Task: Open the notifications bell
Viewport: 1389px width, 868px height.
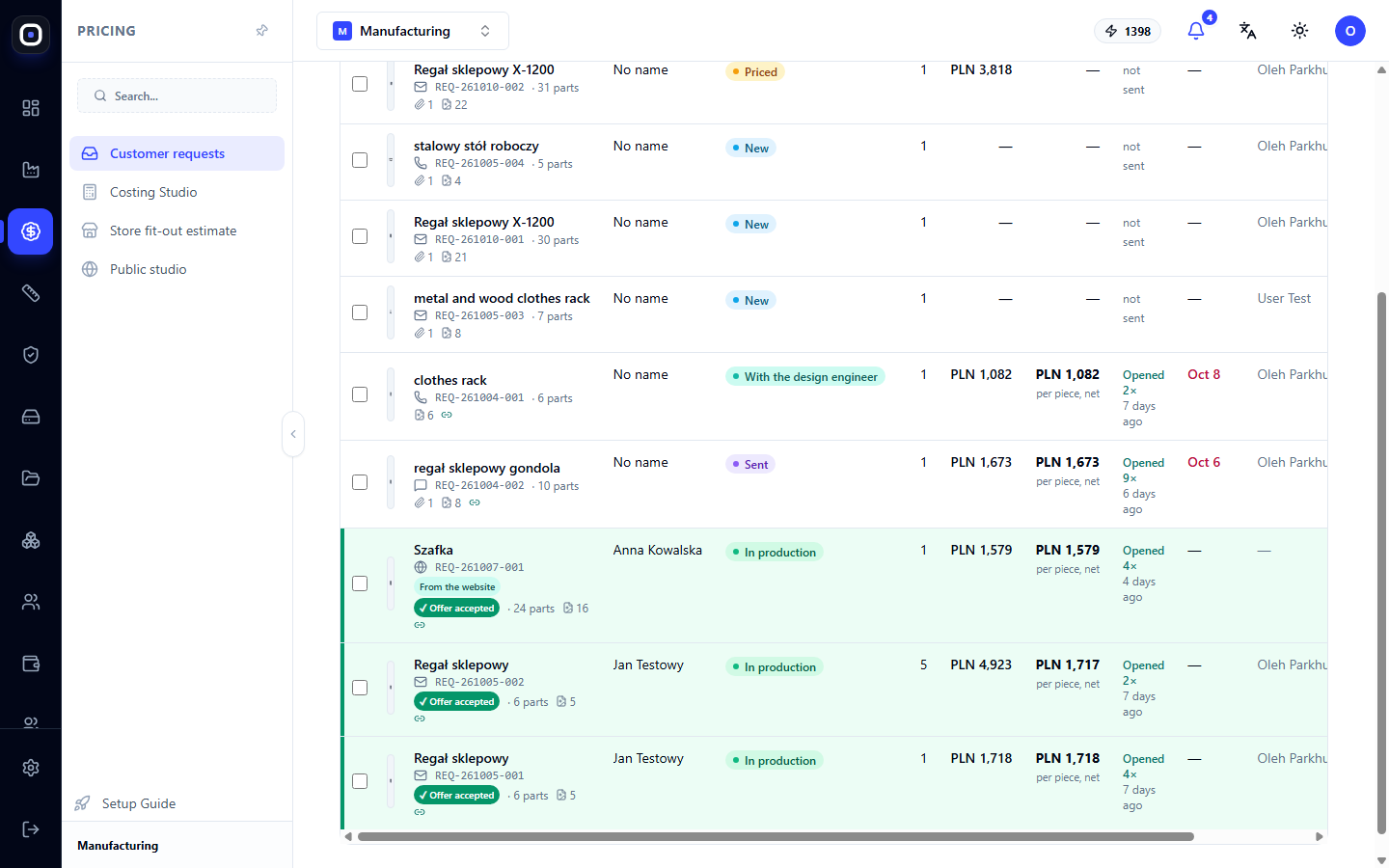Action: pyautogui.click(x=1196, y=31)
